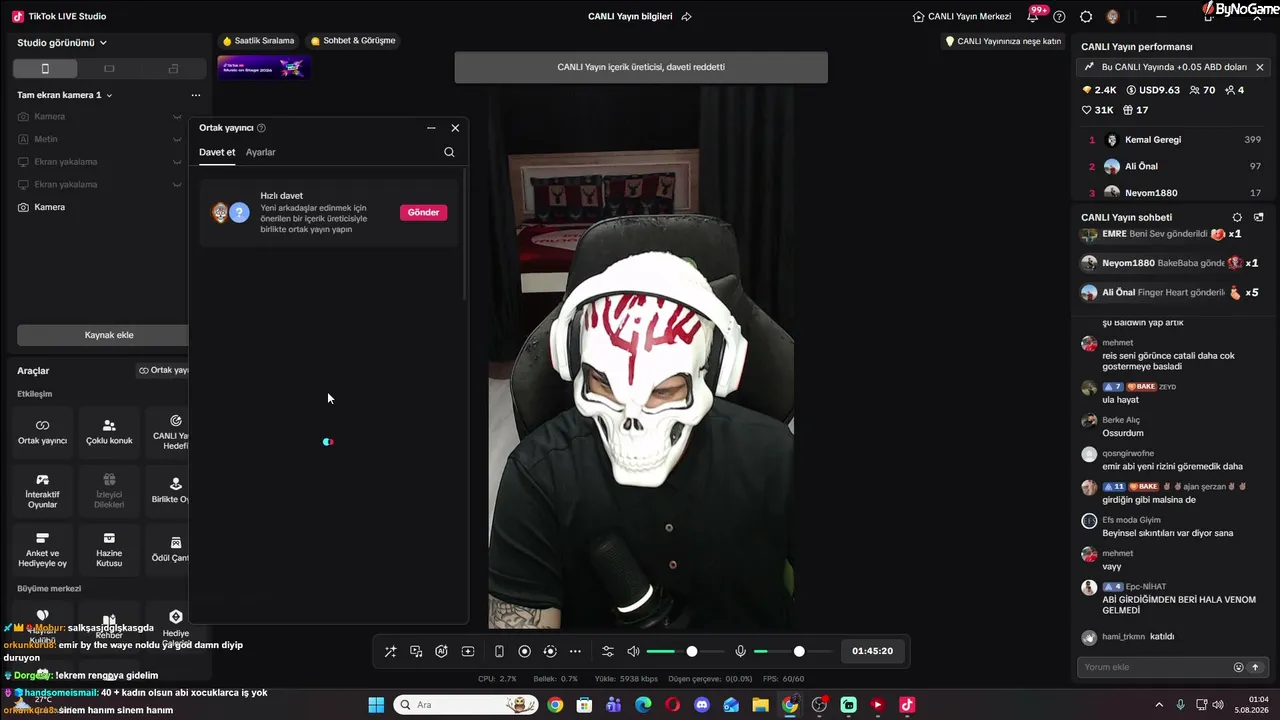Open the Saatlik Sıralama tab
1280x720 pixels.
point(259,41)
